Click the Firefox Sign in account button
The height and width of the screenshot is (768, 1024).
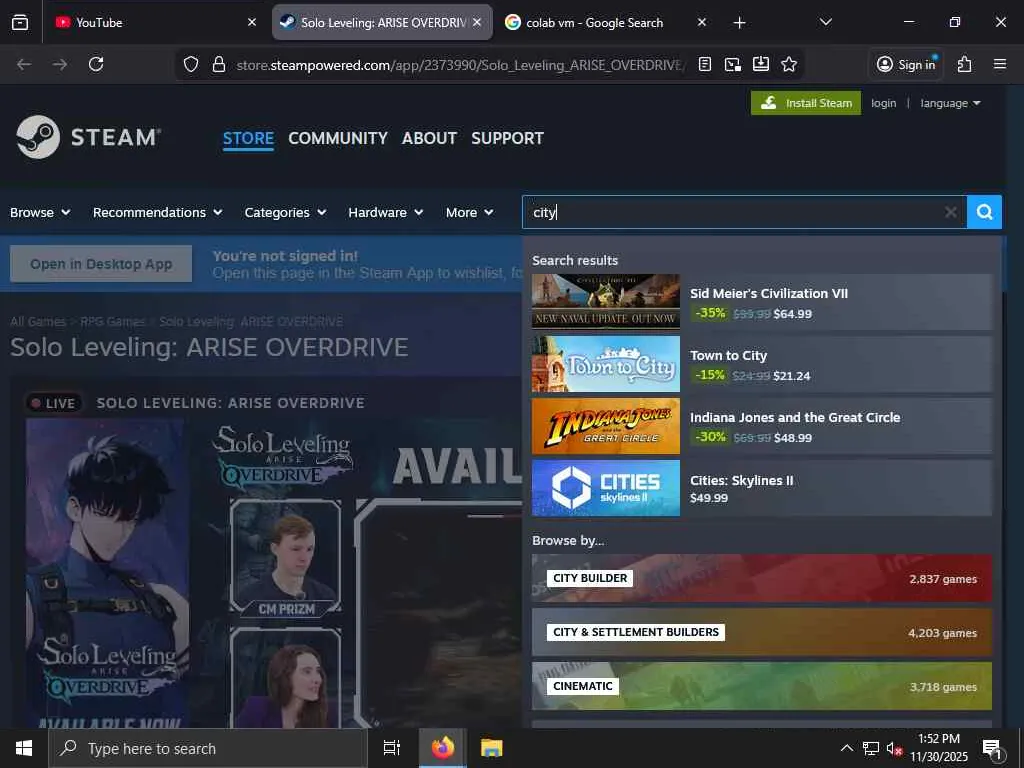tap(906, 64)
